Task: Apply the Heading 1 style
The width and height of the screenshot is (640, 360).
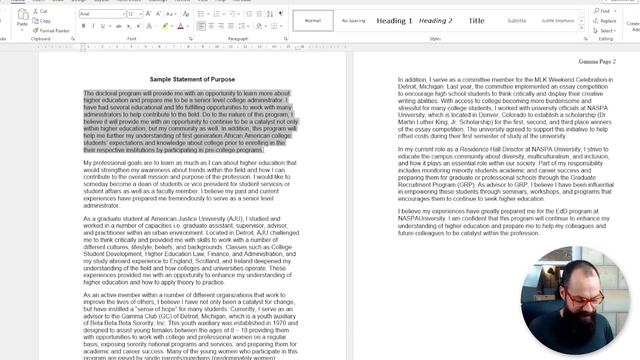Action: point(394,20)
